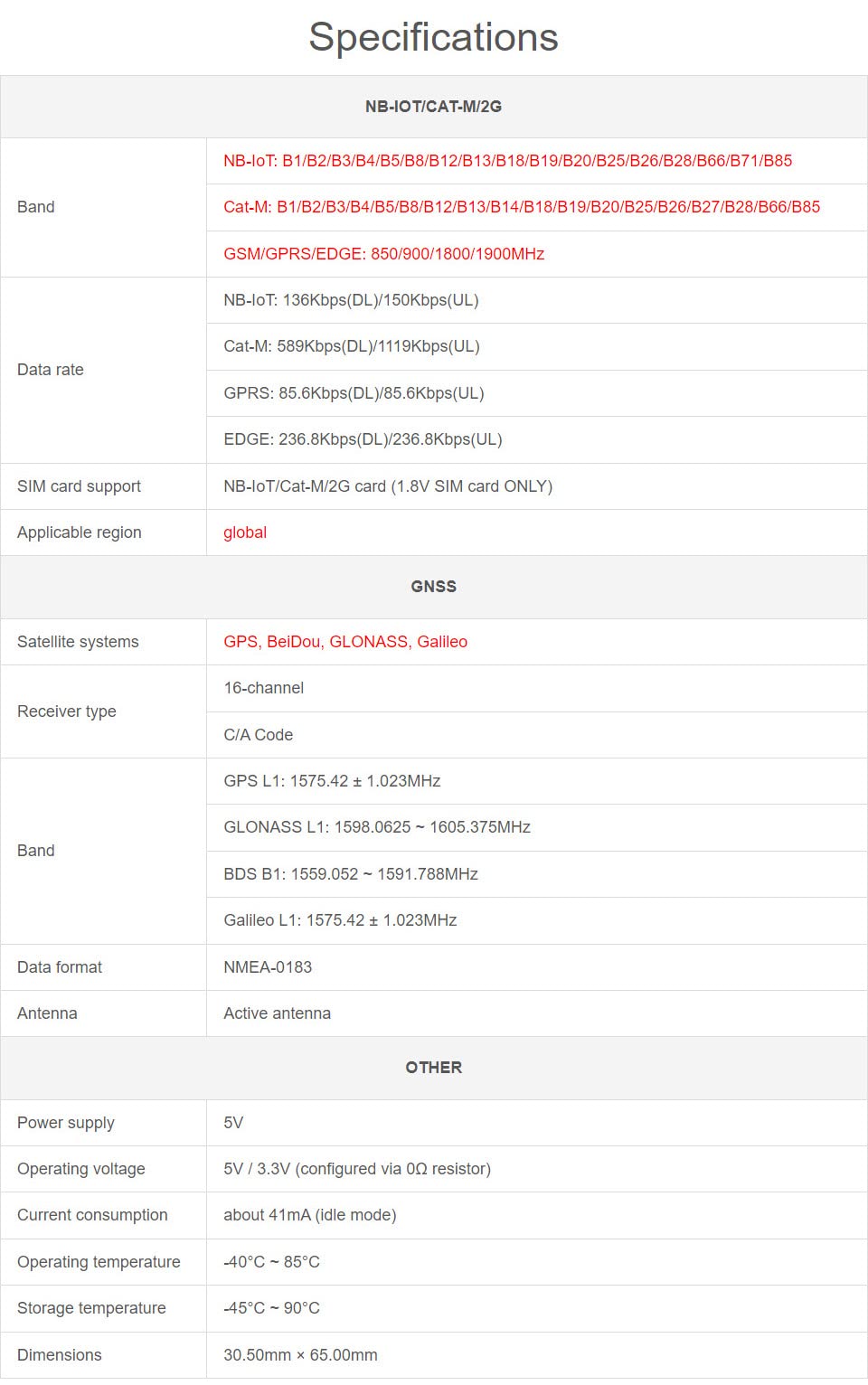The height and width of the screenshot is (1385, 868).
Task: Click the Active antenna value
Action: coord(277,1013)
